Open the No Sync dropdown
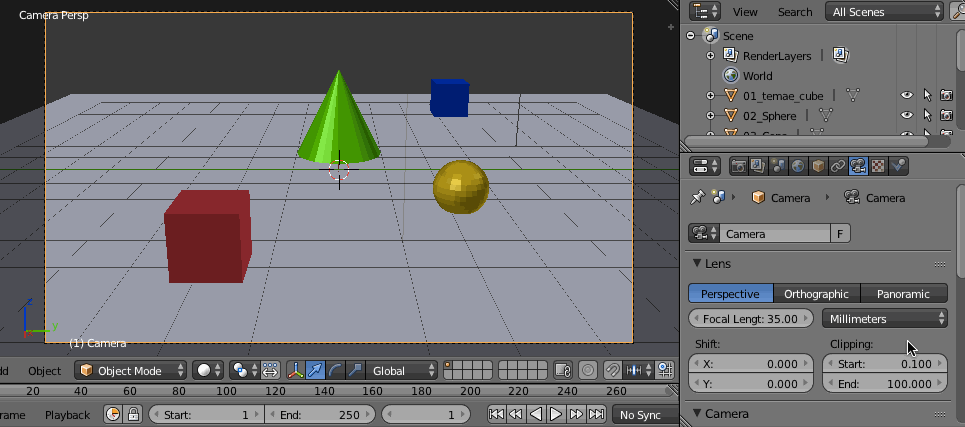Screen dimensions: 965x427 coord(646,415)
